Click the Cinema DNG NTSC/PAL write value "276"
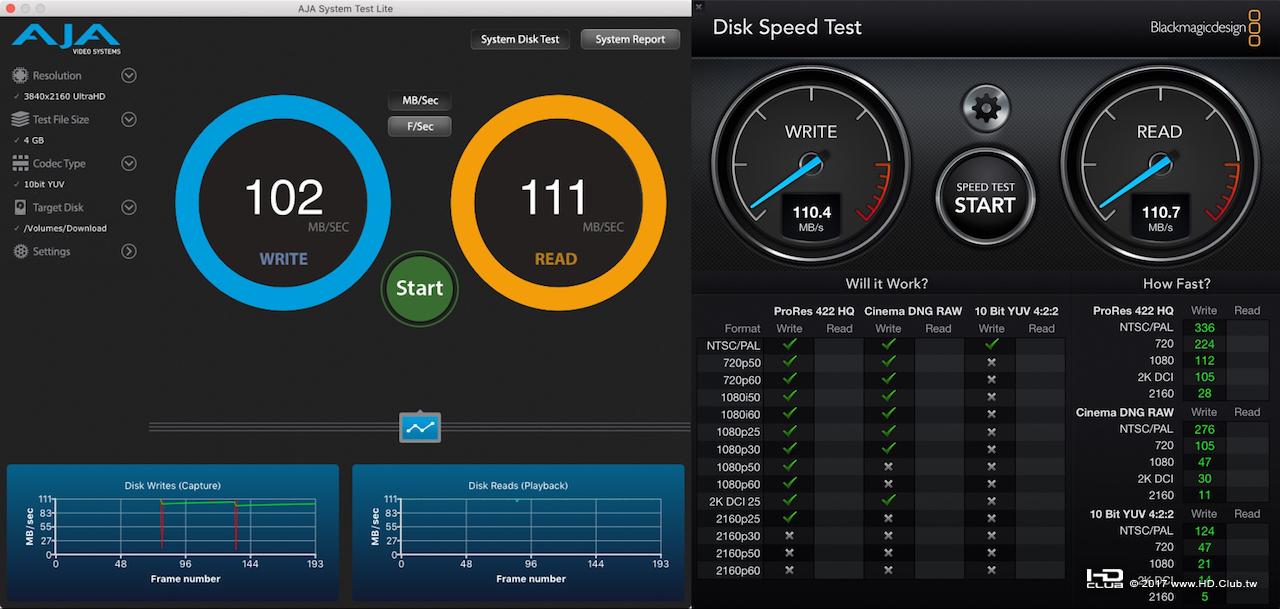1280x609 pixels. (x=1204, y=430)
